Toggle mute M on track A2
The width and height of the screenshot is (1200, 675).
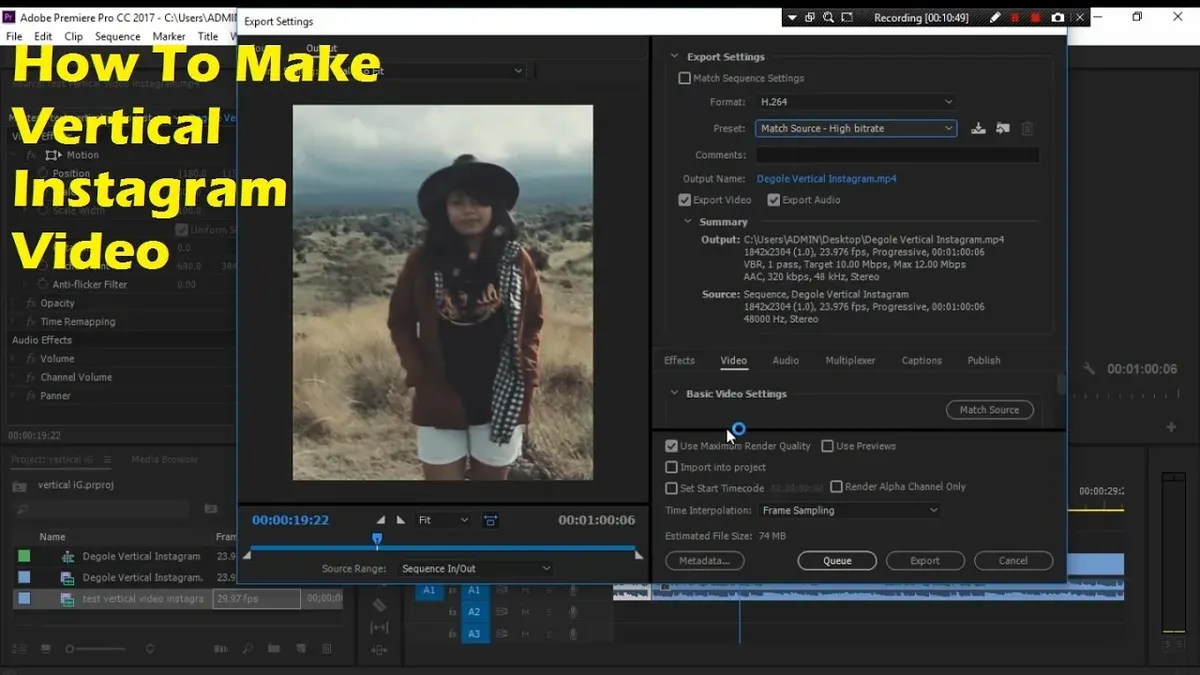pyautogui.click(x=525, y=612)
